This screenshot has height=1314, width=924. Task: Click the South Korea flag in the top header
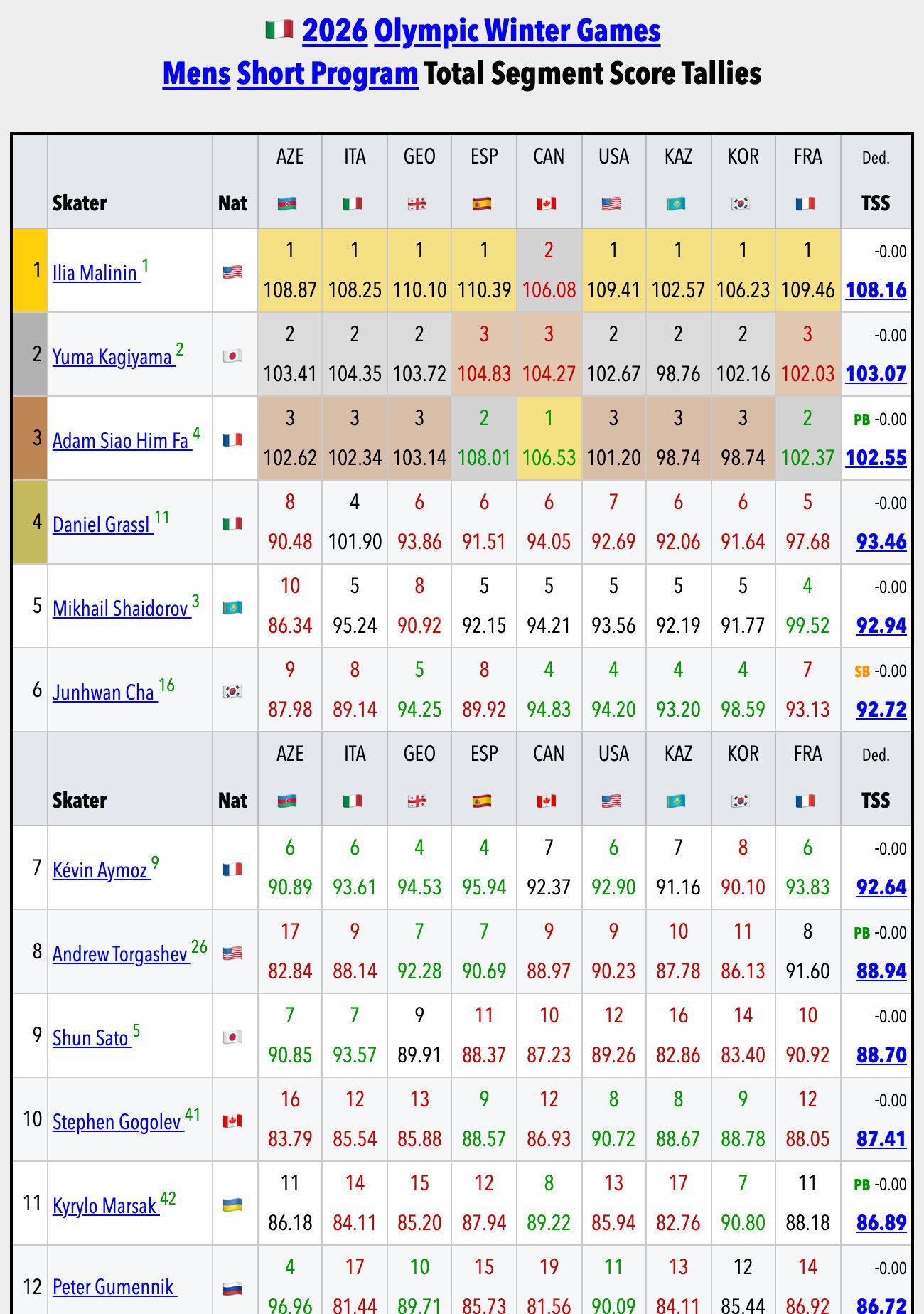point(741,204)
